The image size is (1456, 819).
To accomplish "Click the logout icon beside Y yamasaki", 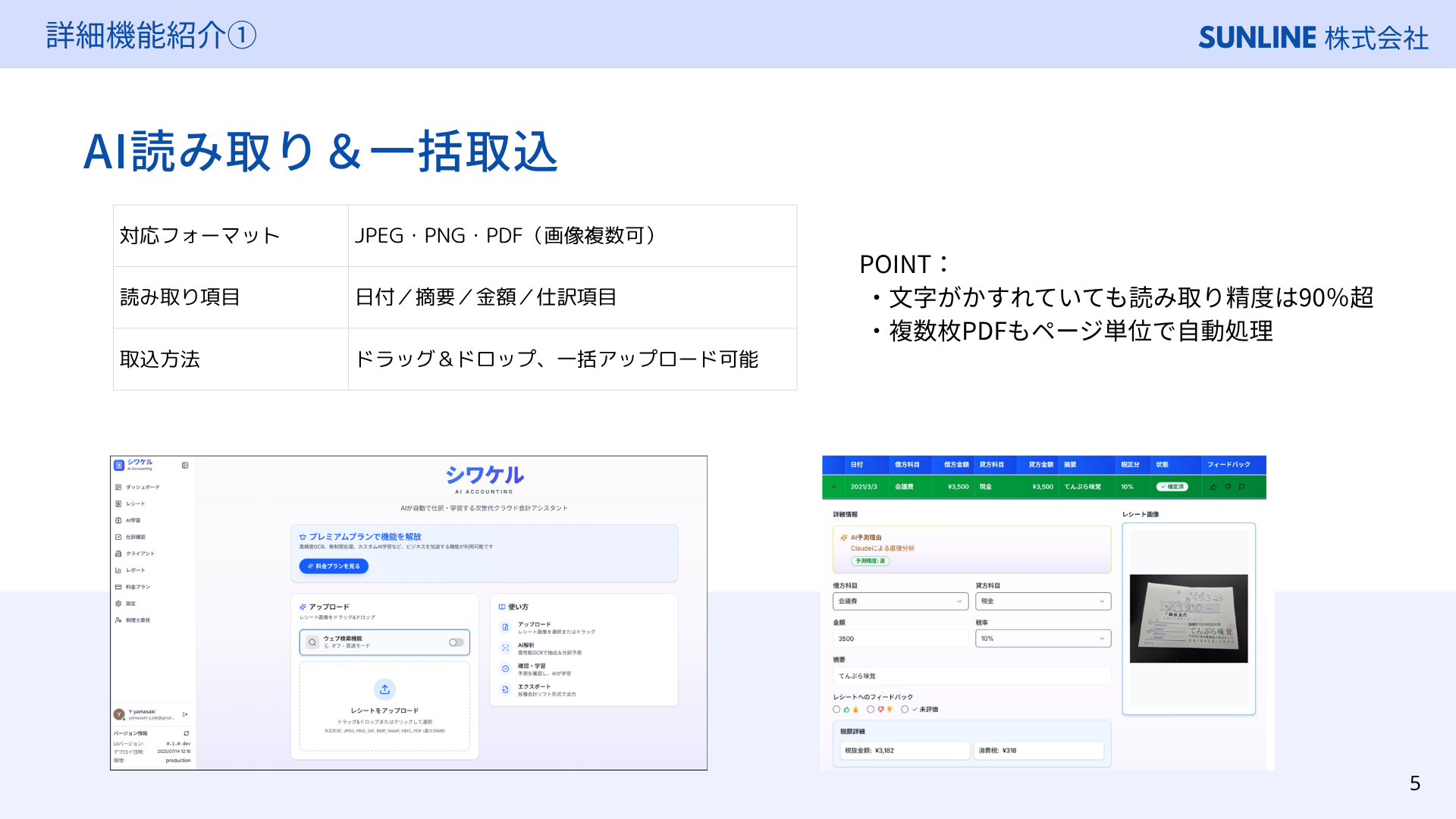I will click(186, 714).
